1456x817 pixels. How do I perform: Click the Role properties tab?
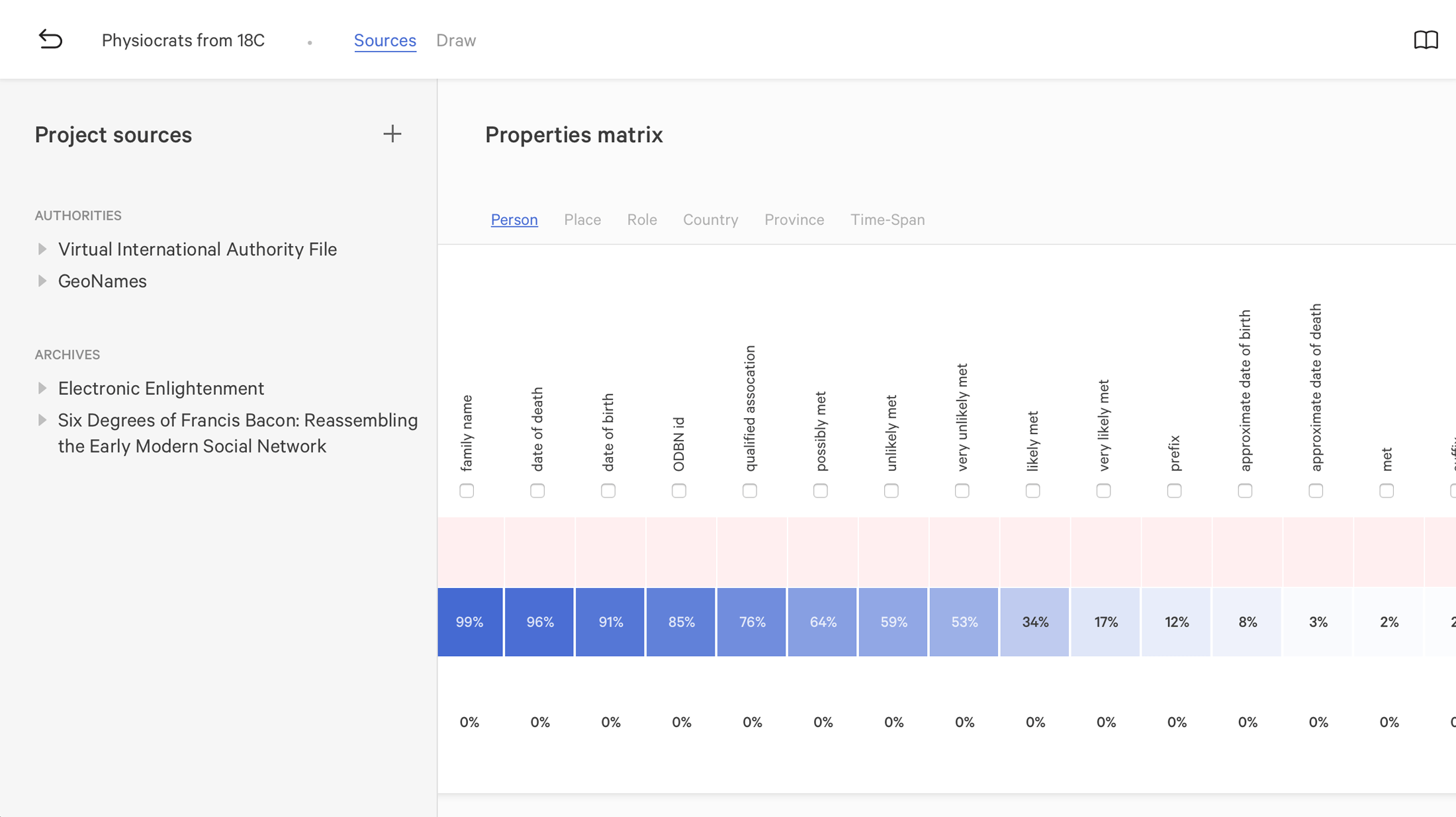642,220
